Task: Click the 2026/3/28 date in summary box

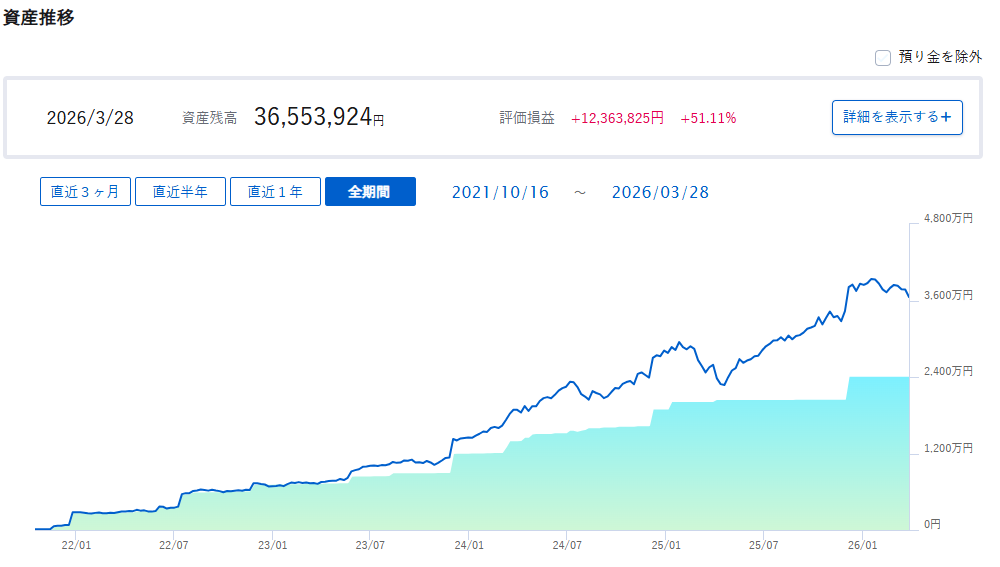Action: (90, 118)
